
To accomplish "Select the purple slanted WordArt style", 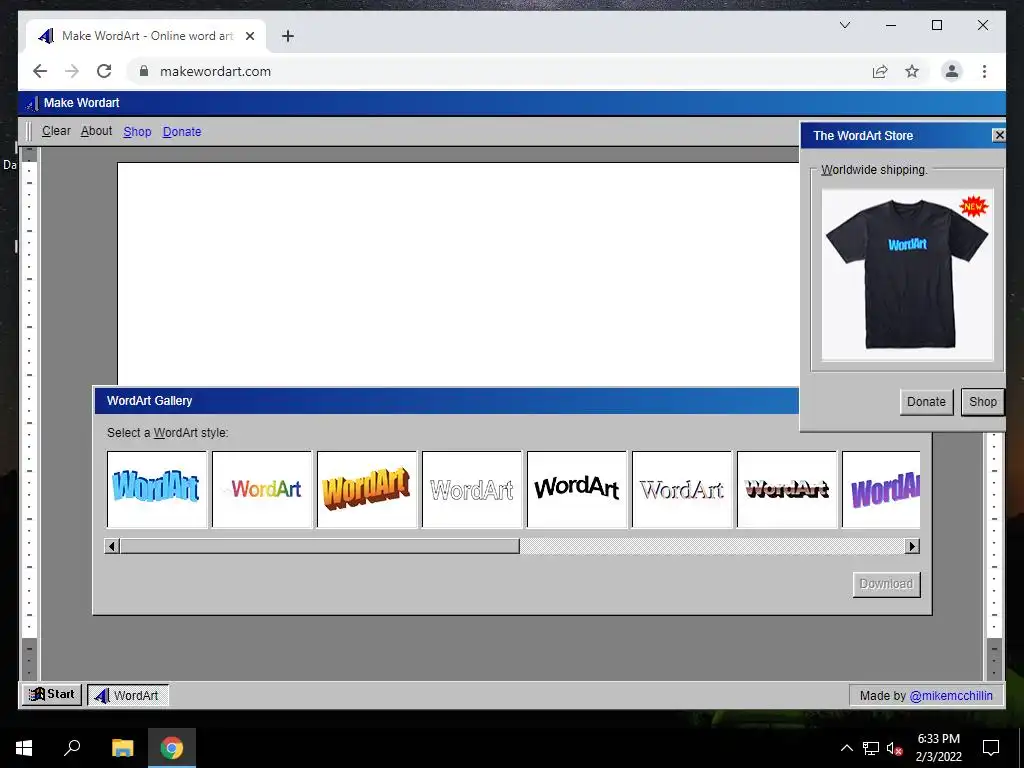I will [881, 489].
